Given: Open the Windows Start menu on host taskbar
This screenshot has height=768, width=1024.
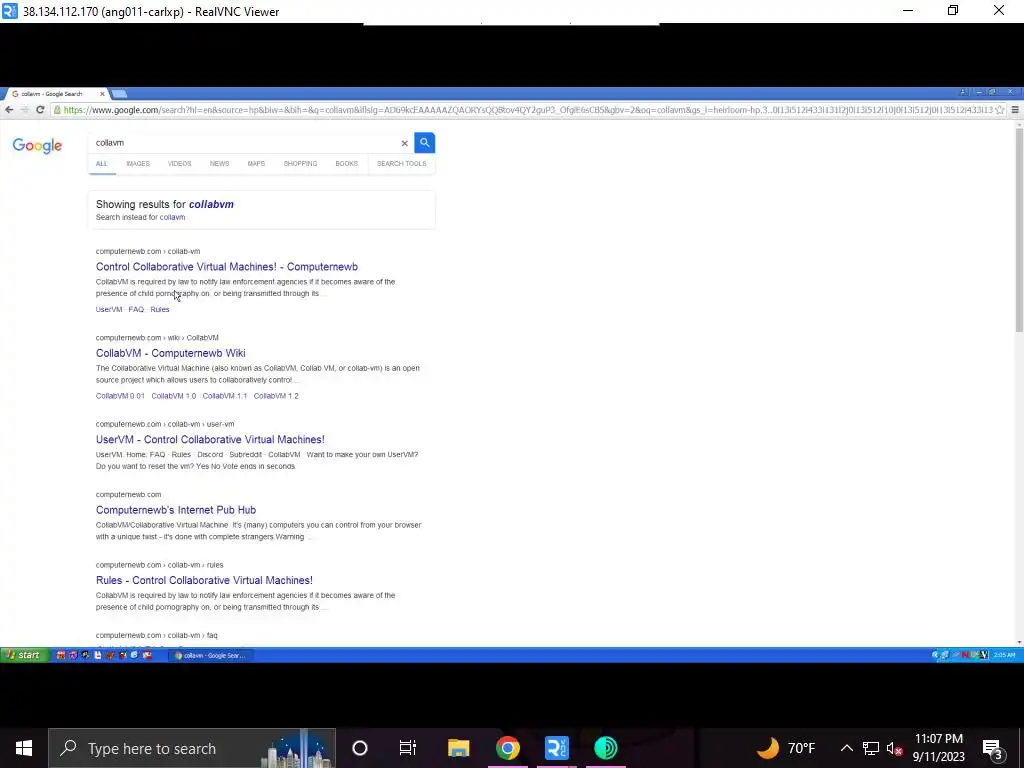Looking at the screenshot, I should (x=24, y=748).
